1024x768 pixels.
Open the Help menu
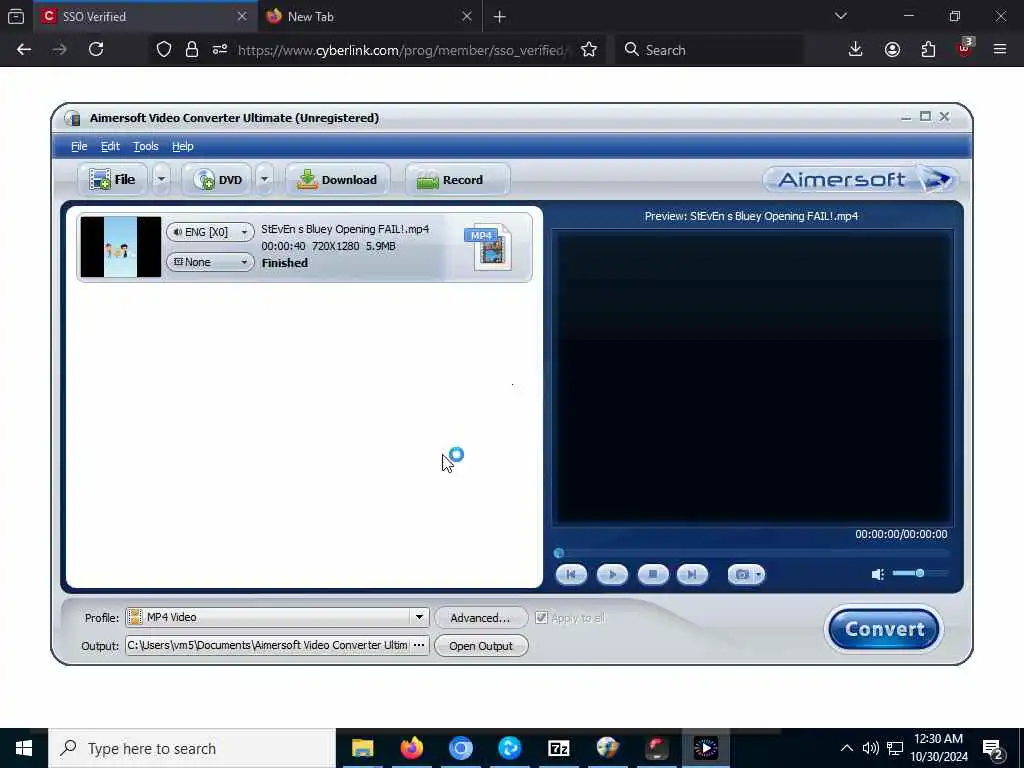tap(183, 146)
